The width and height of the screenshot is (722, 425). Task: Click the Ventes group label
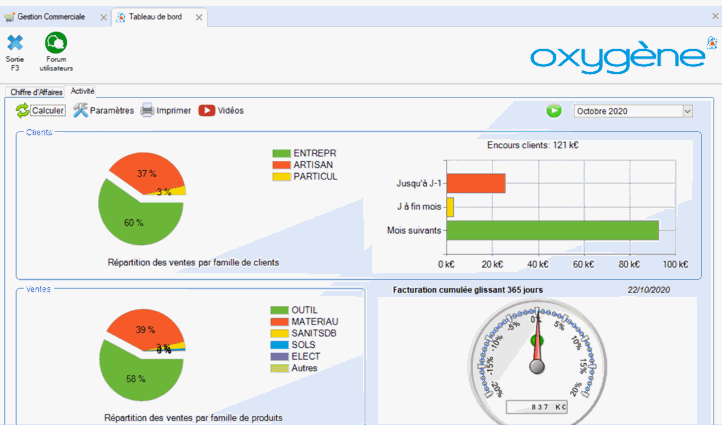point(38,289)
